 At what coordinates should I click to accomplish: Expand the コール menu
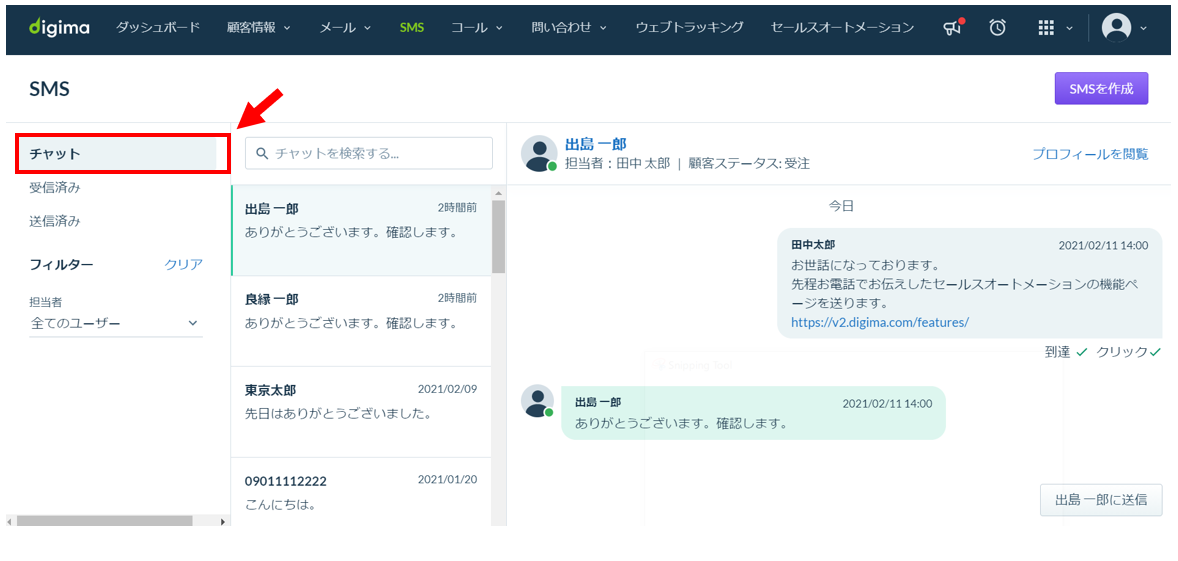477,28
